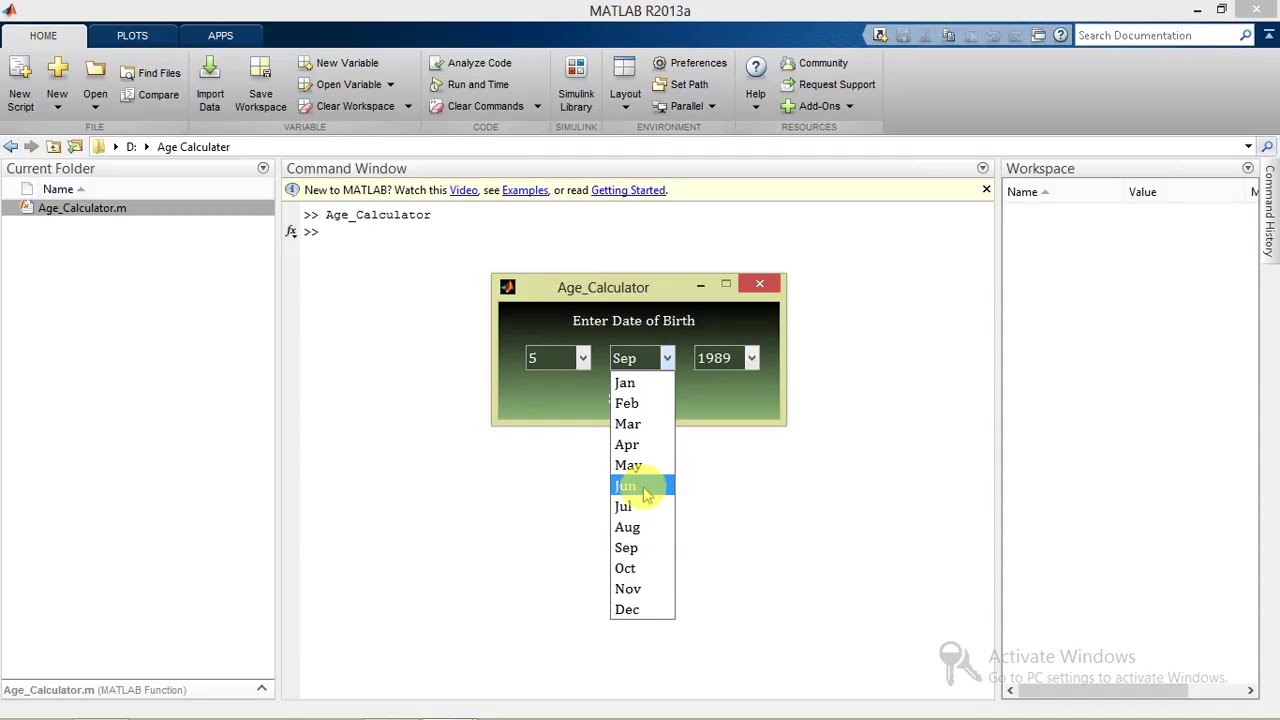This screenshot has height=720, width=1280.
Task: Open the Clear Commands dropdown arrow
Action: tap(537, 107)
